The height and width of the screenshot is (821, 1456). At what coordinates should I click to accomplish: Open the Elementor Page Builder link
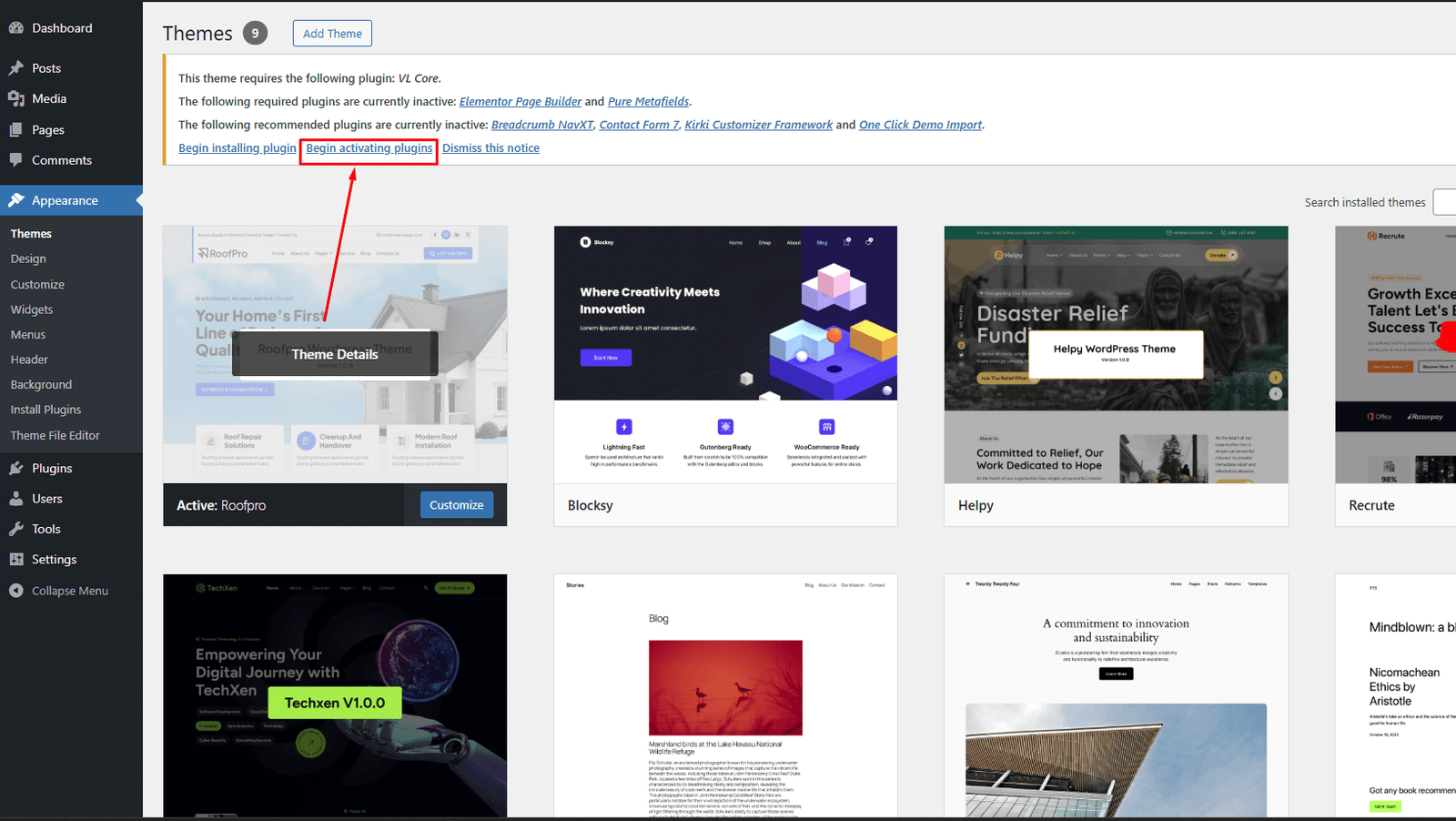pos(520,101)
